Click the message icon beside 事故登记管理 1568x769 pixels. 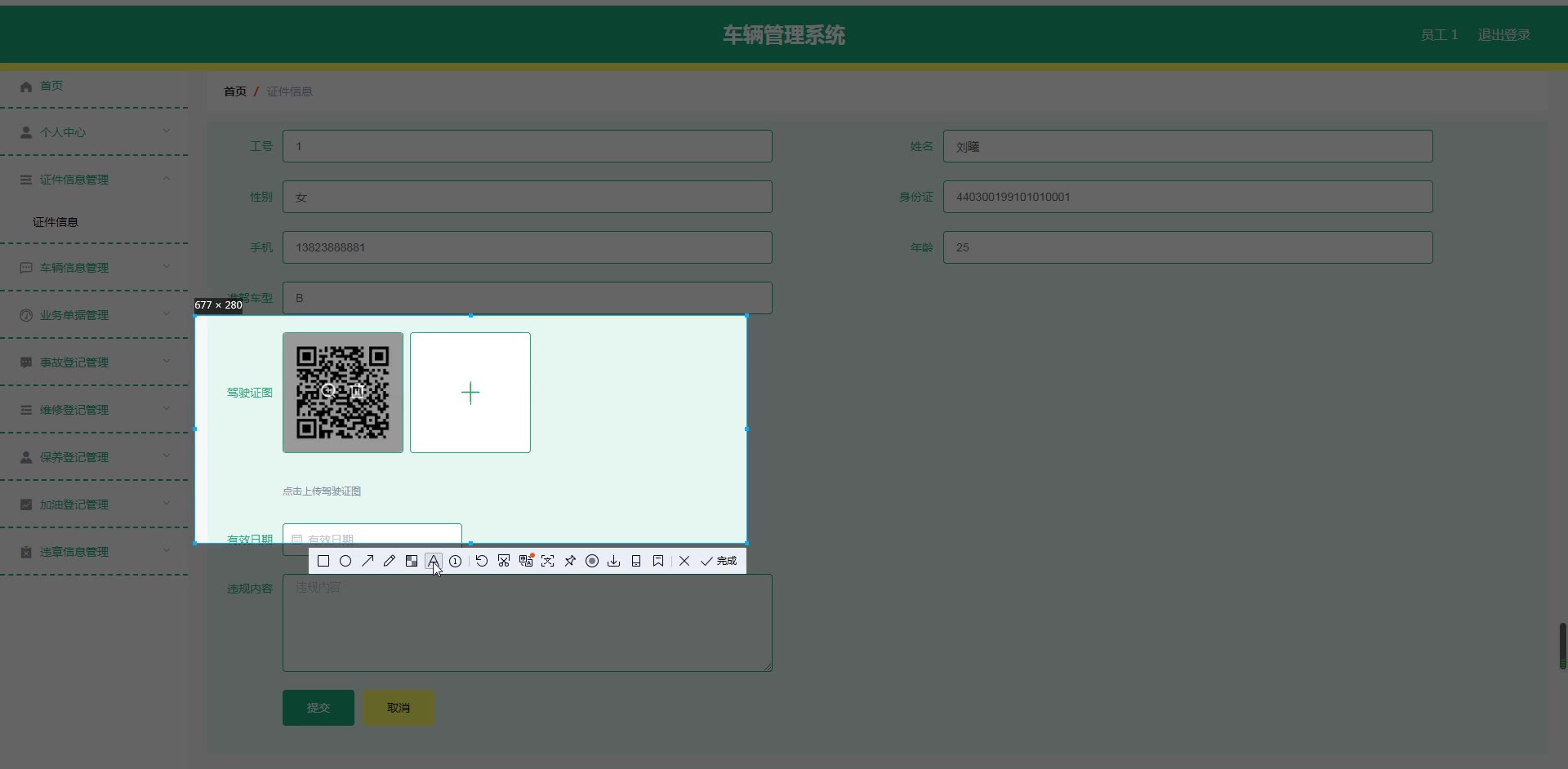26,362
